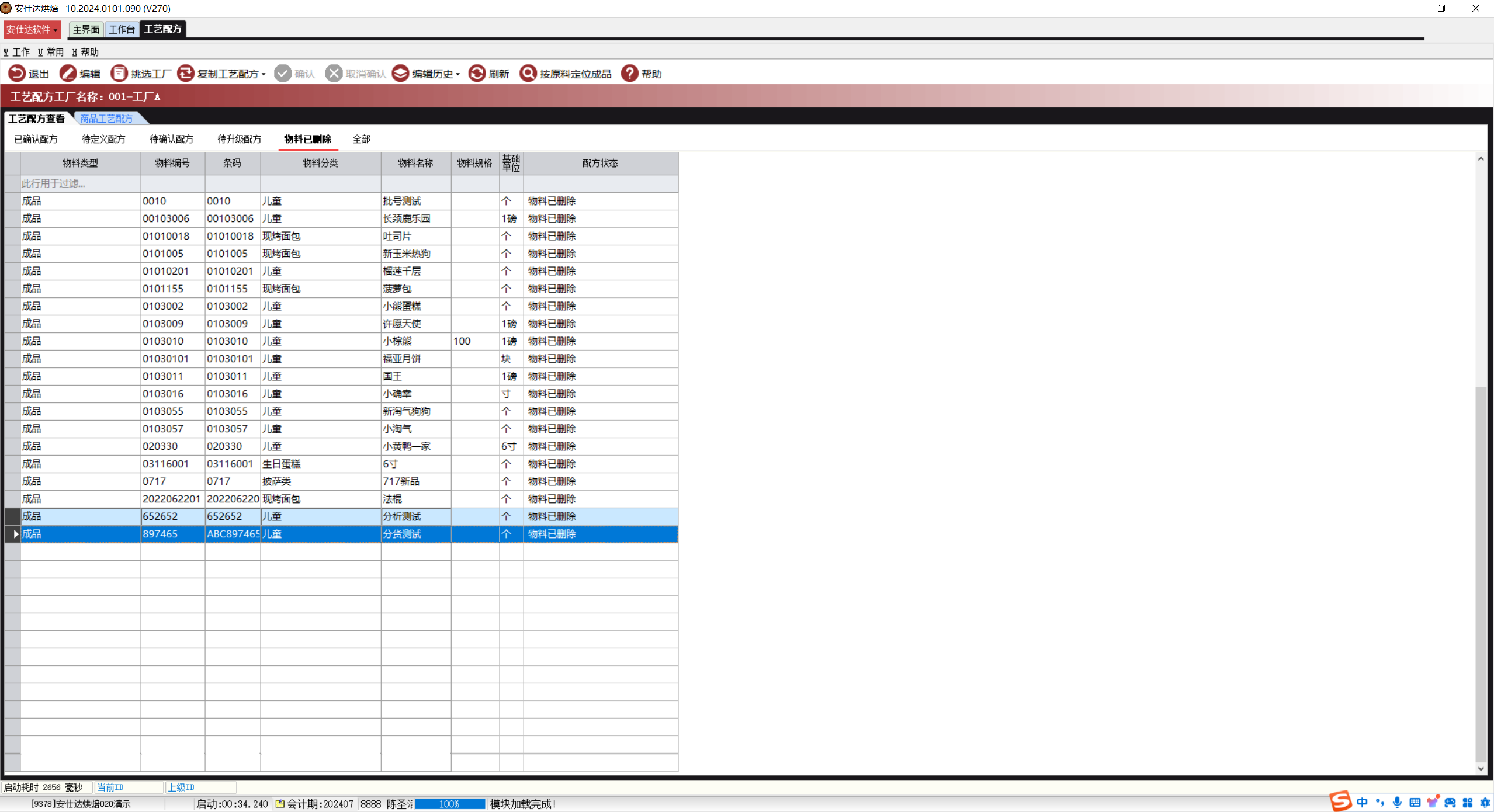Open the 帮助 question mark icon
The width and height of the screenshot is (1494, 812).
[x=629, y=74]
